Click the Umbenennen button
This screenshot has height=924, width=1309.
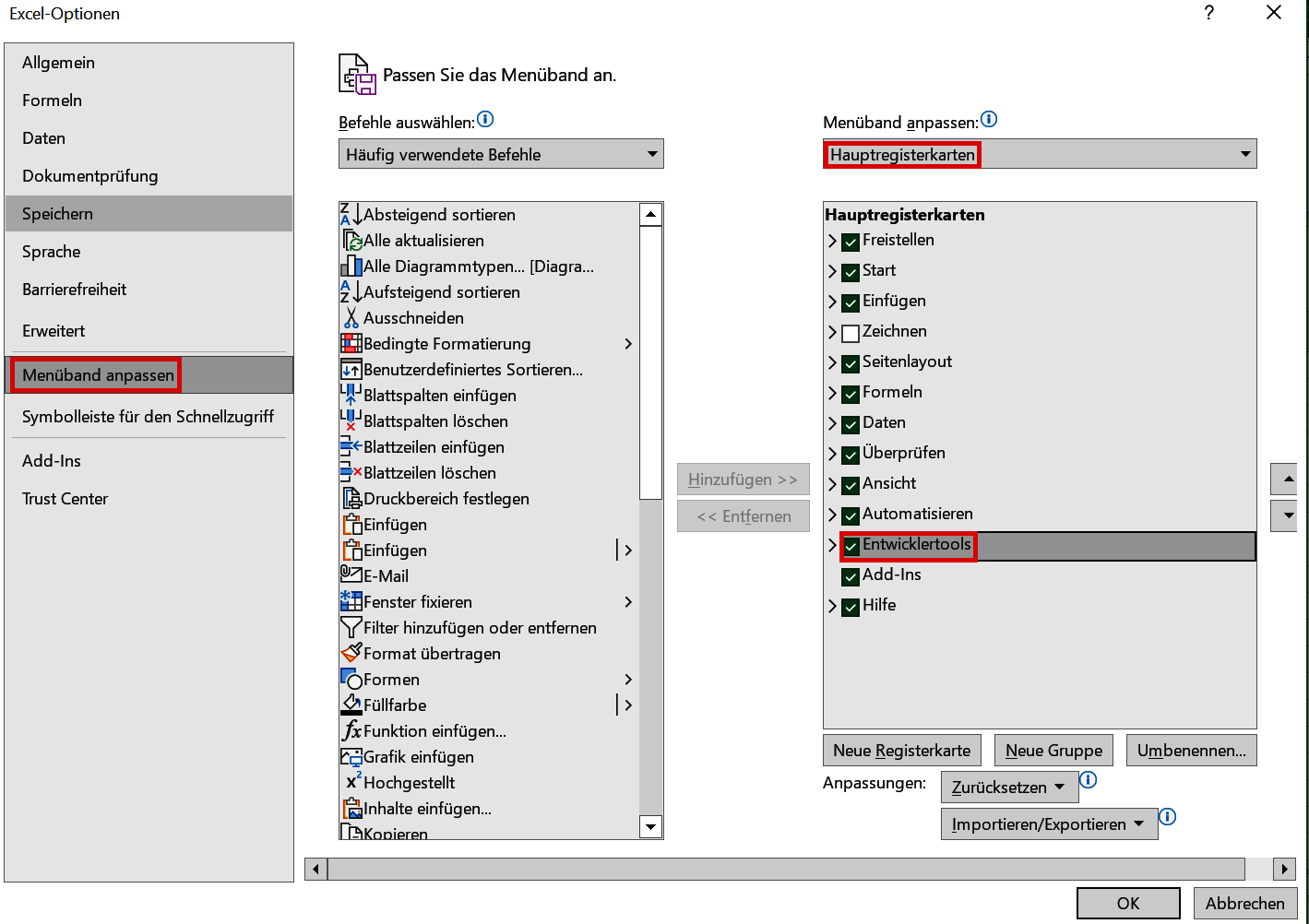(1191, 750)
